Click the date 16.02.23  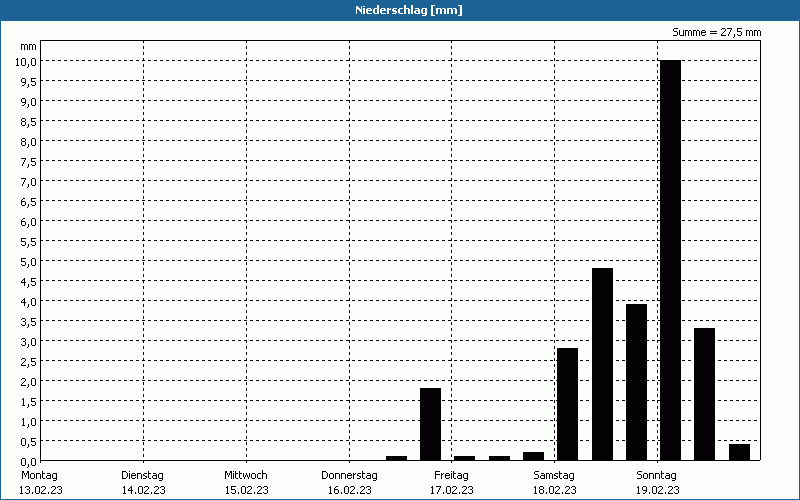[349, 490]
